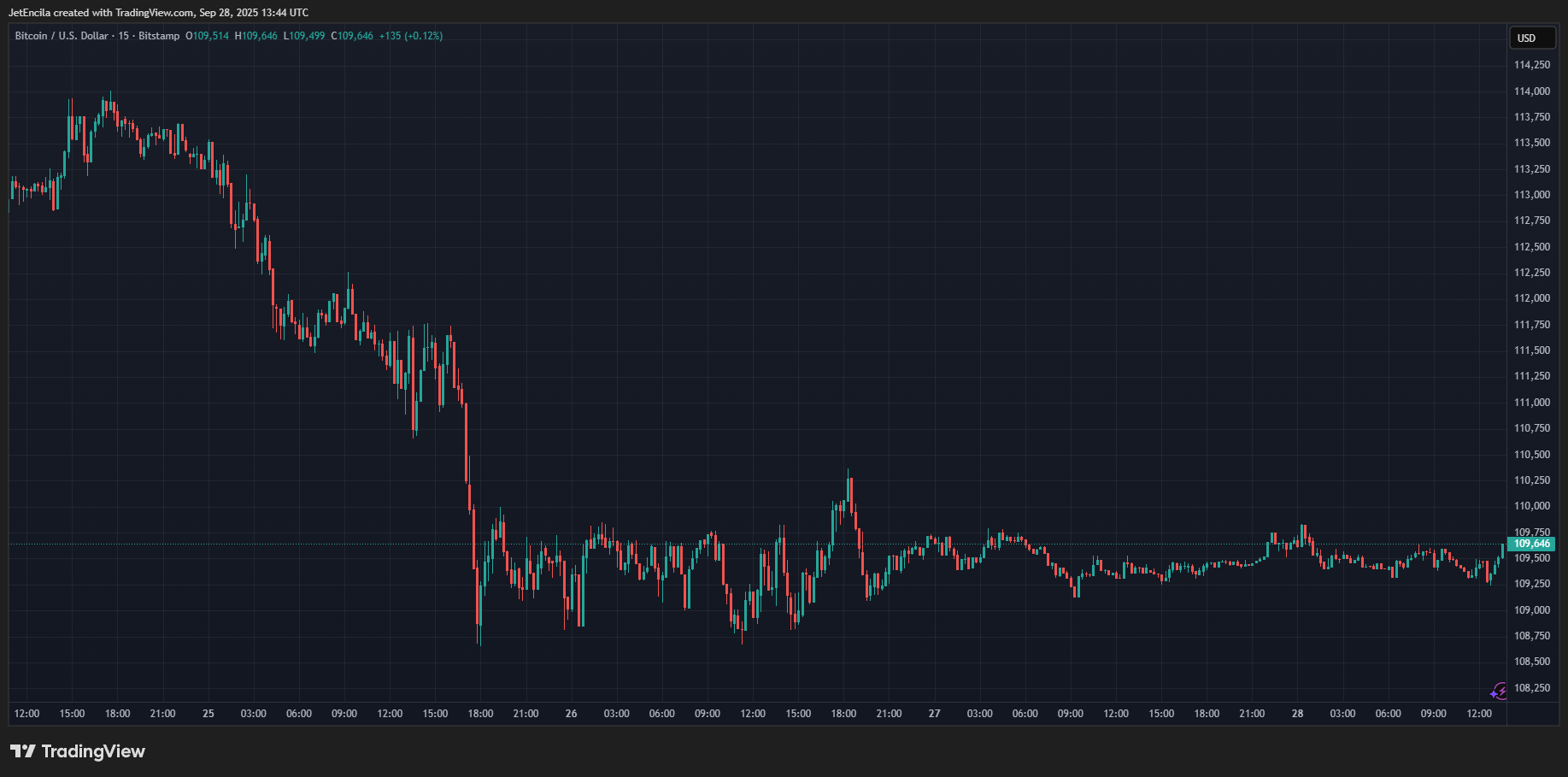Click the 108,250 price level on axis

[1531, 688]
